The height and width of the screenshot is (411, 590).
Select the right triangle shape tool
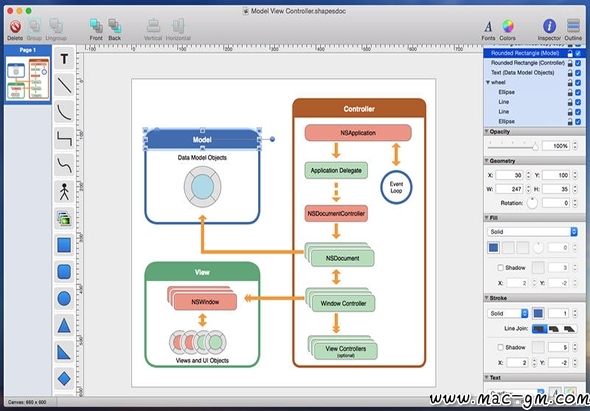tap(64, 352)
